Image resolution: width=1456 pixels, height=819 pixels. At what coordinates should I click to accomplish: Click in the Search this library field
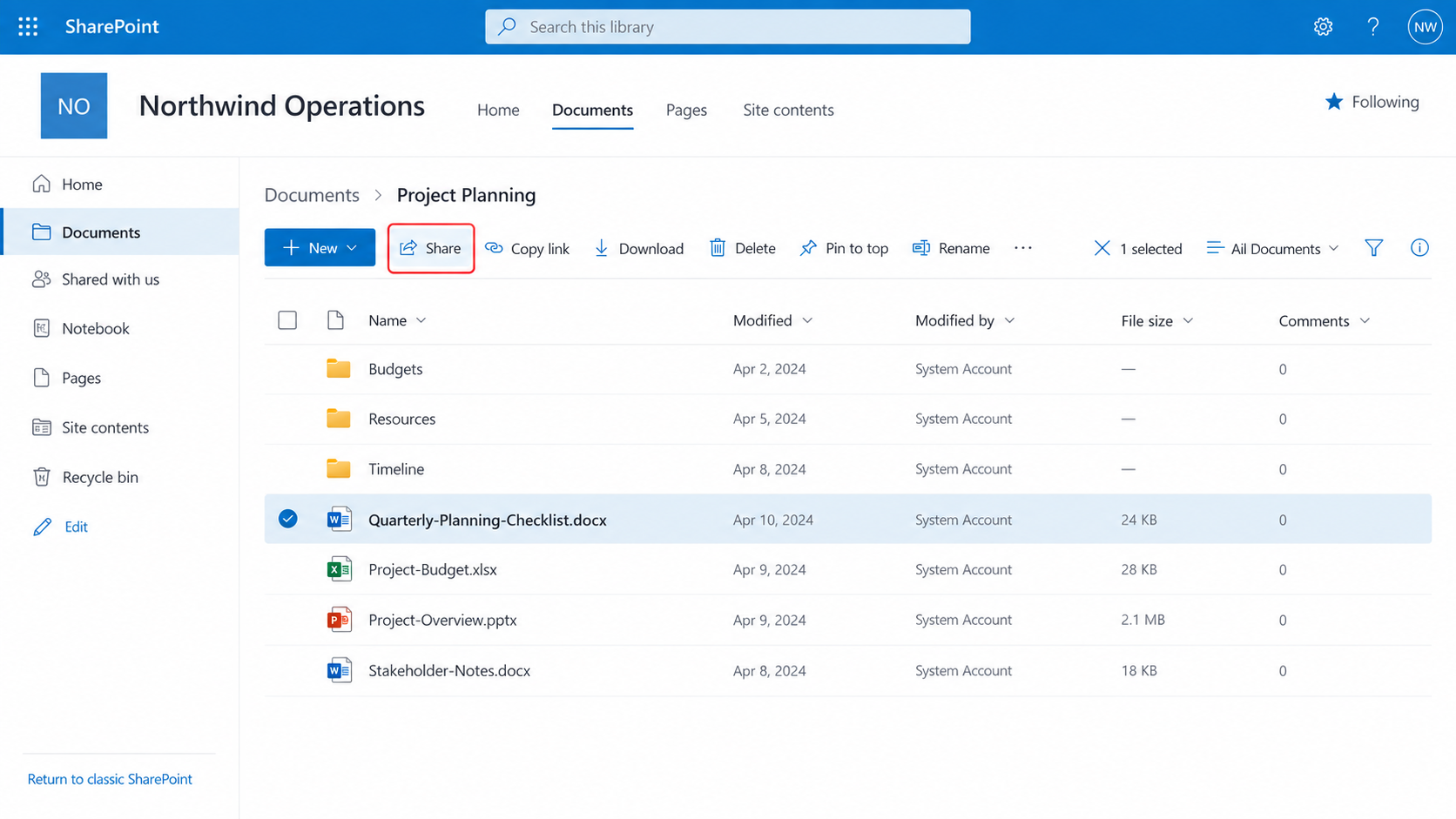(x=728, y=27)
